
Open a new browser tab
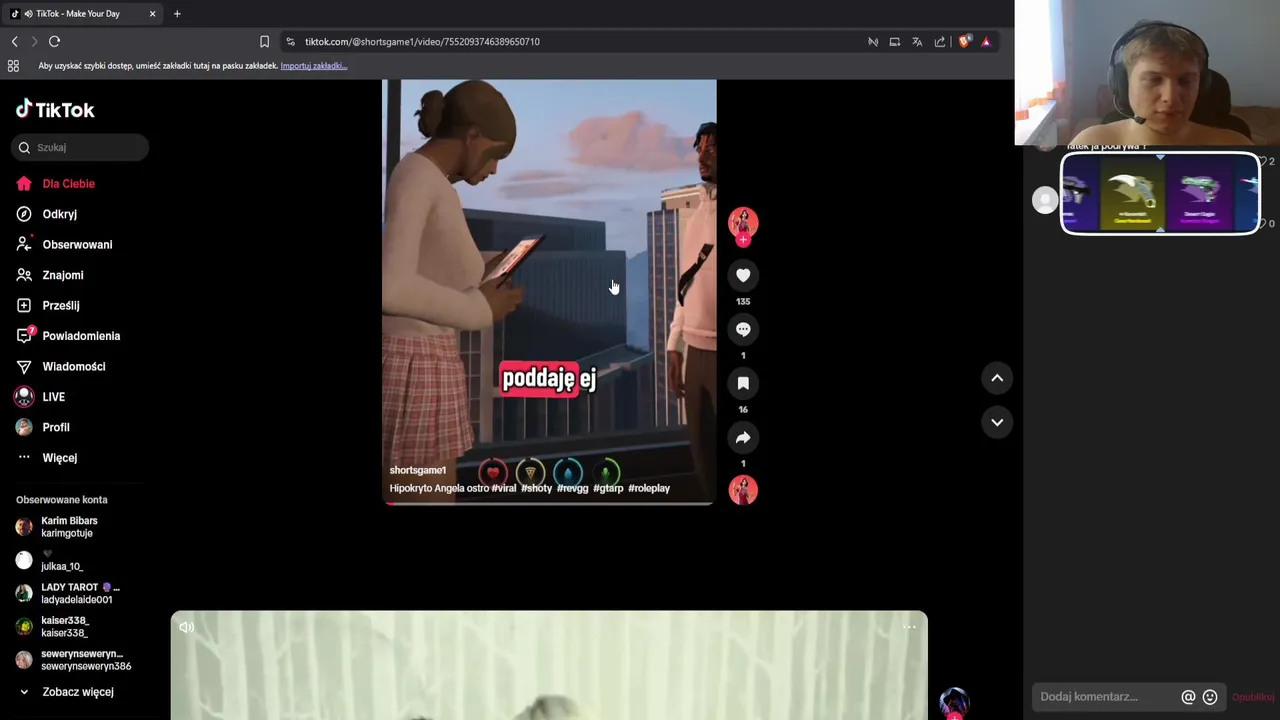177,14
